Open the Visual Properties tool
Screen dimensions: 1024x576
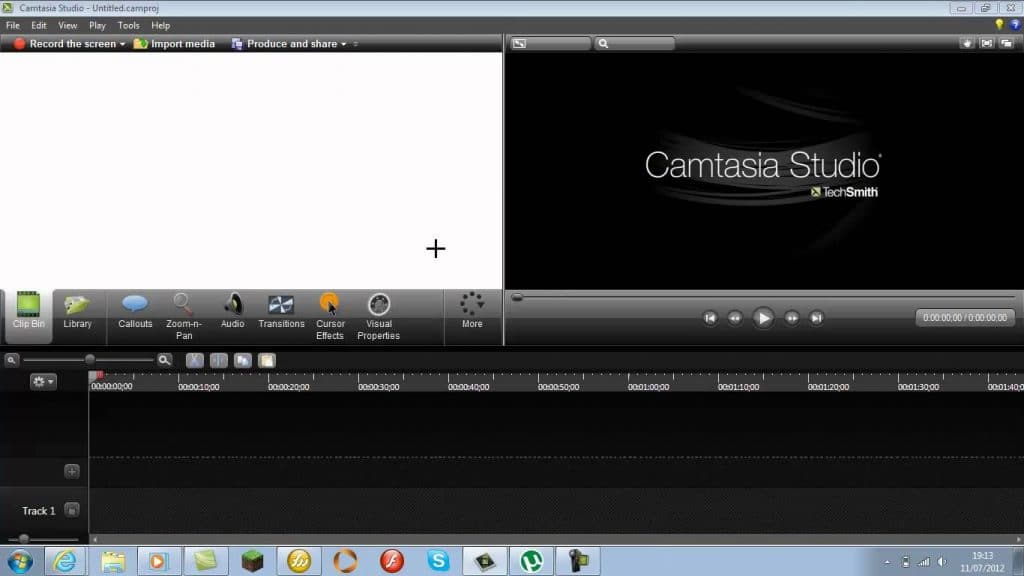378,317
